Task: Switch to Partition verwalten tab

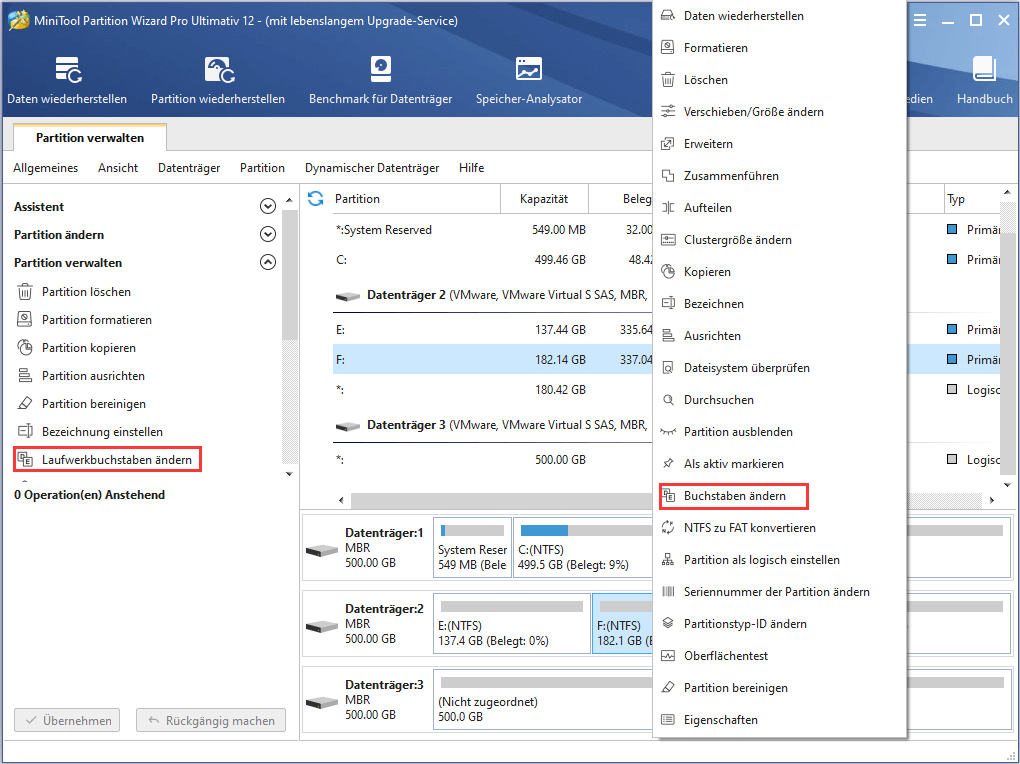Action: (x=90, y=137)
